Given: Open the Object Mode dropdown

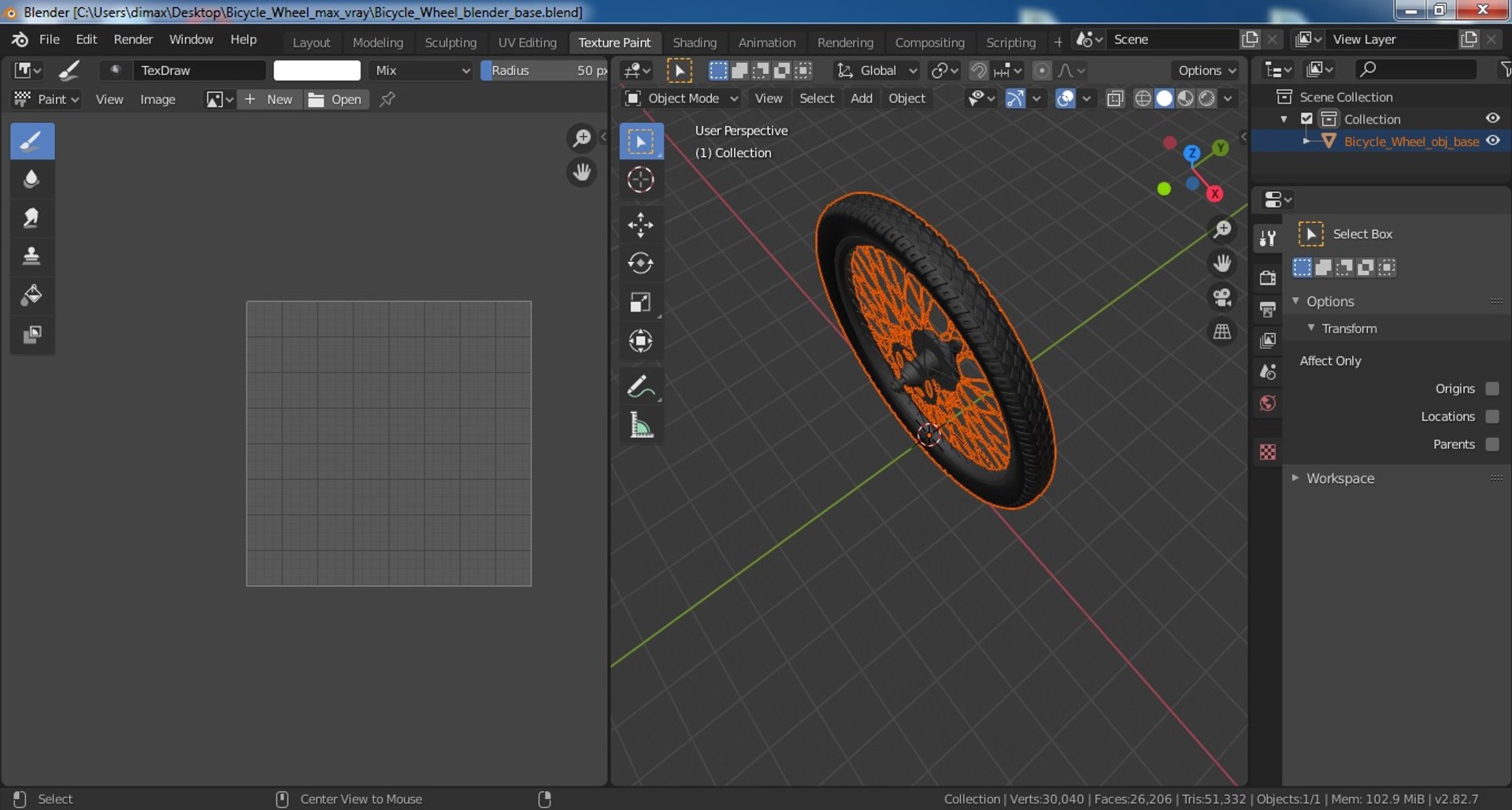Looking at the screenshot, I should 681,98.
